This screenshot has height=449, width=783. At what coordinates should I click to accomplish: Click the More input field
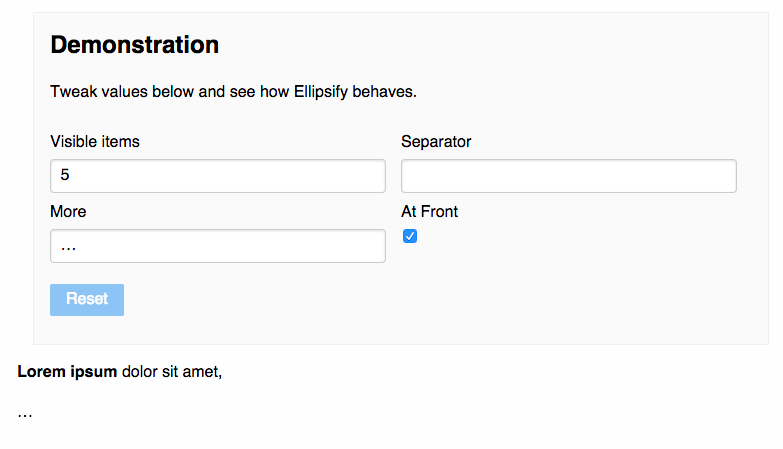click(217, 246)
